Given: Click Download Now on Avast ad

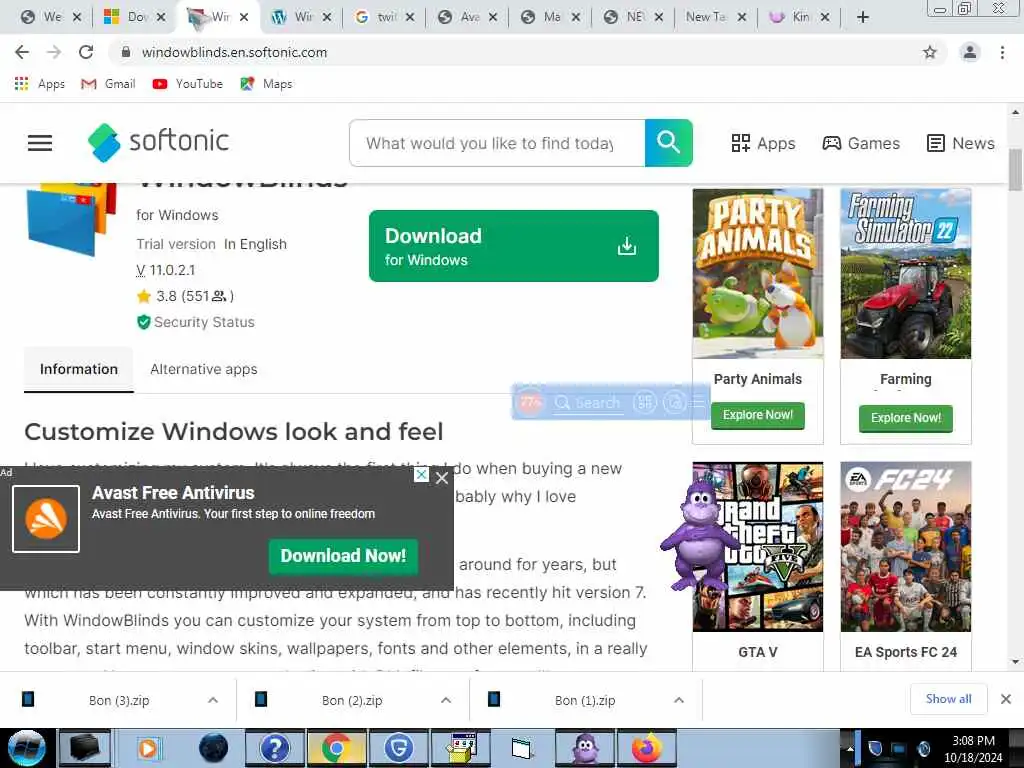Looking at the screenshot, I should 344,556.
